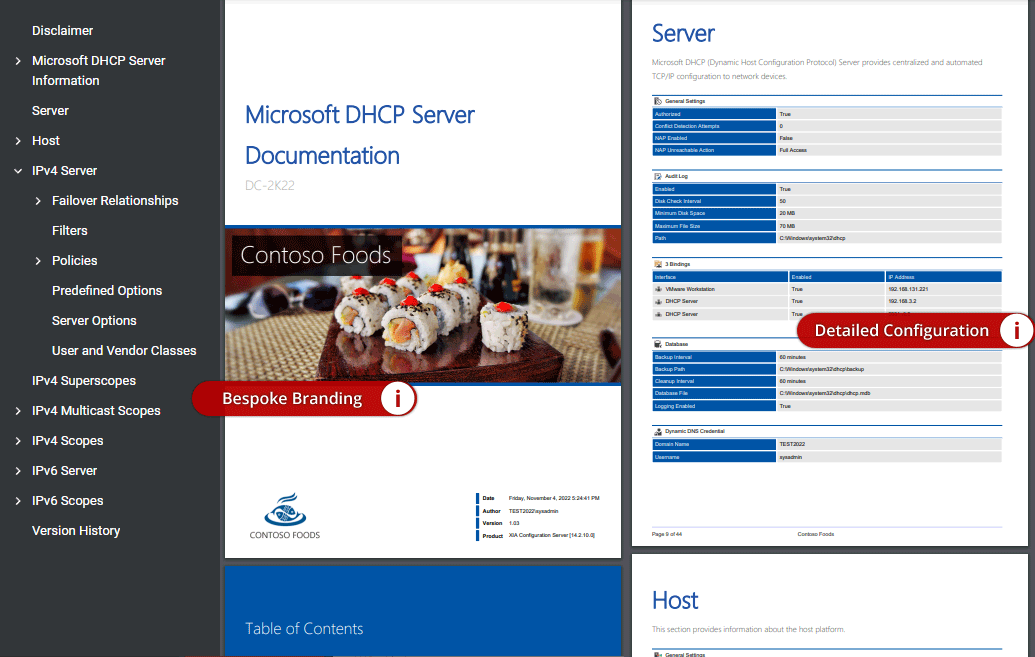The image size is (1035, 657).
Task: Click the Username row
Action: point(827,457)
